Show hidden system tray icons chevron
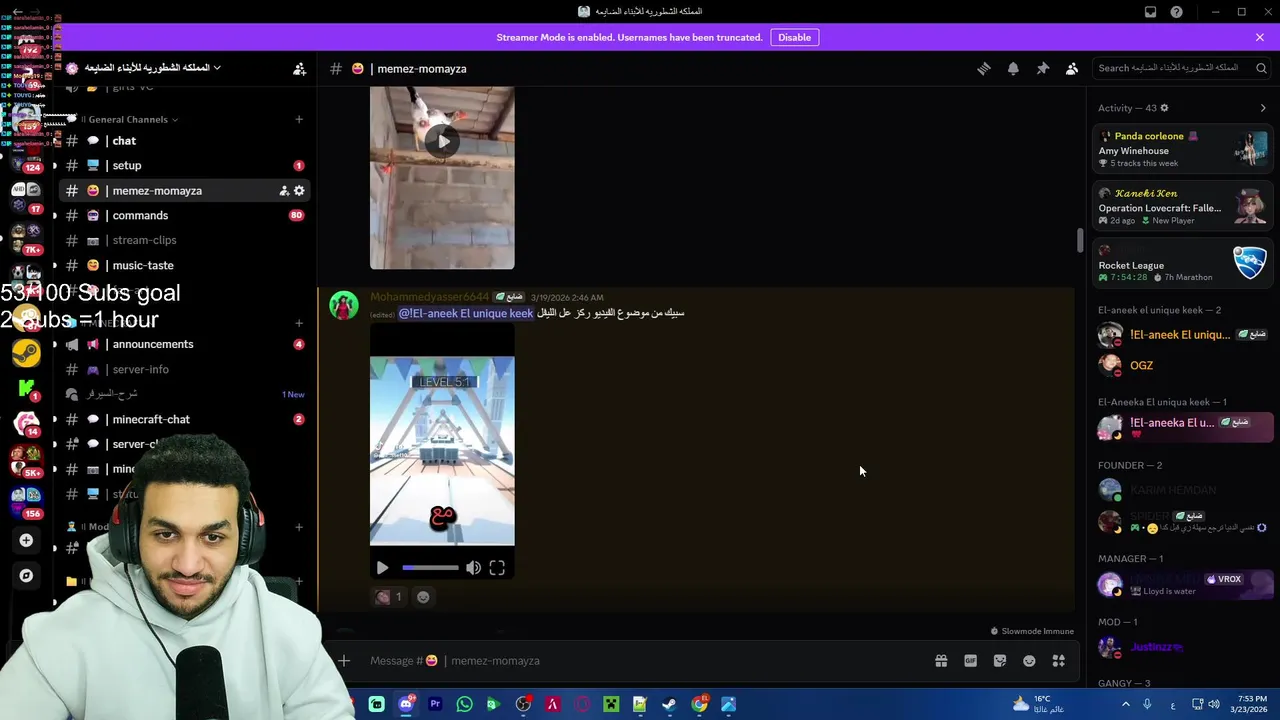1280x720 pixels. tap(1125, 704)
